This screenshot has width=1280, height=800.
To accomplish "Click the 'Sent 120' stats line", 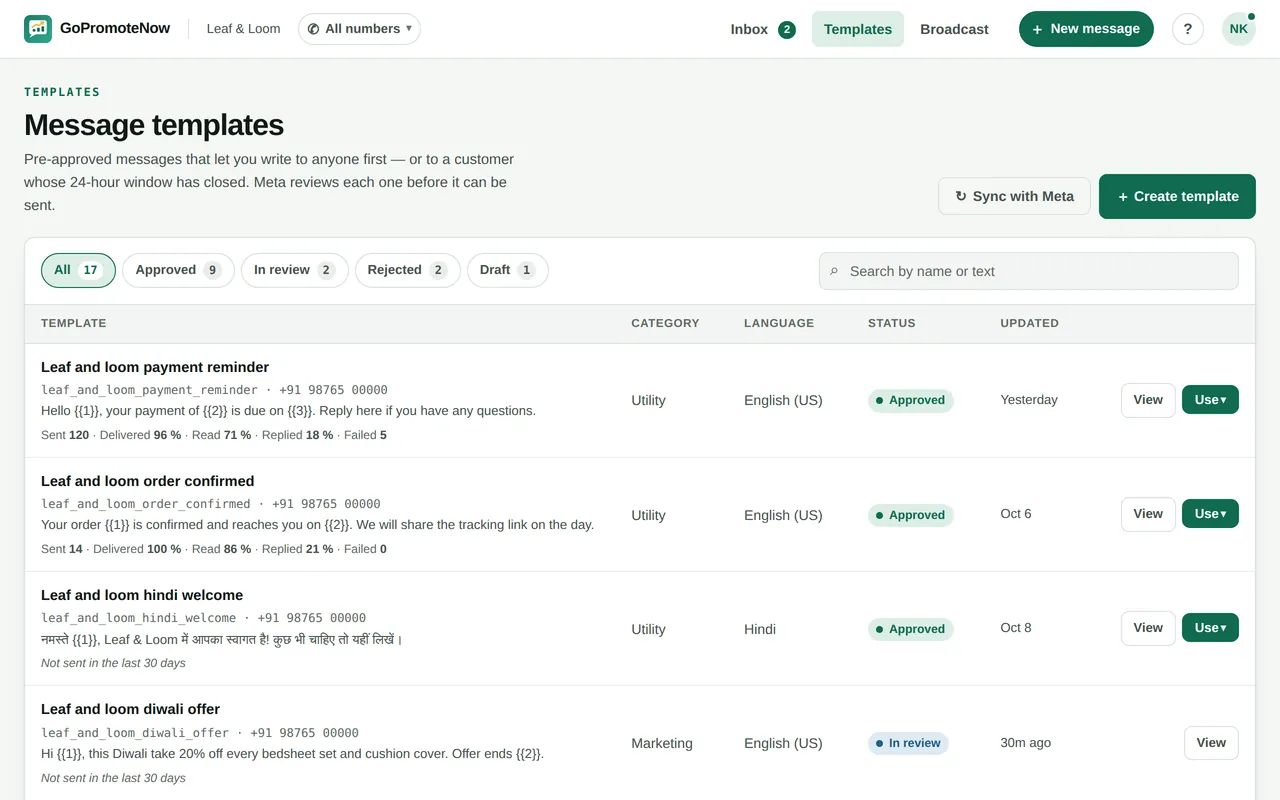I will coord(214,435).
